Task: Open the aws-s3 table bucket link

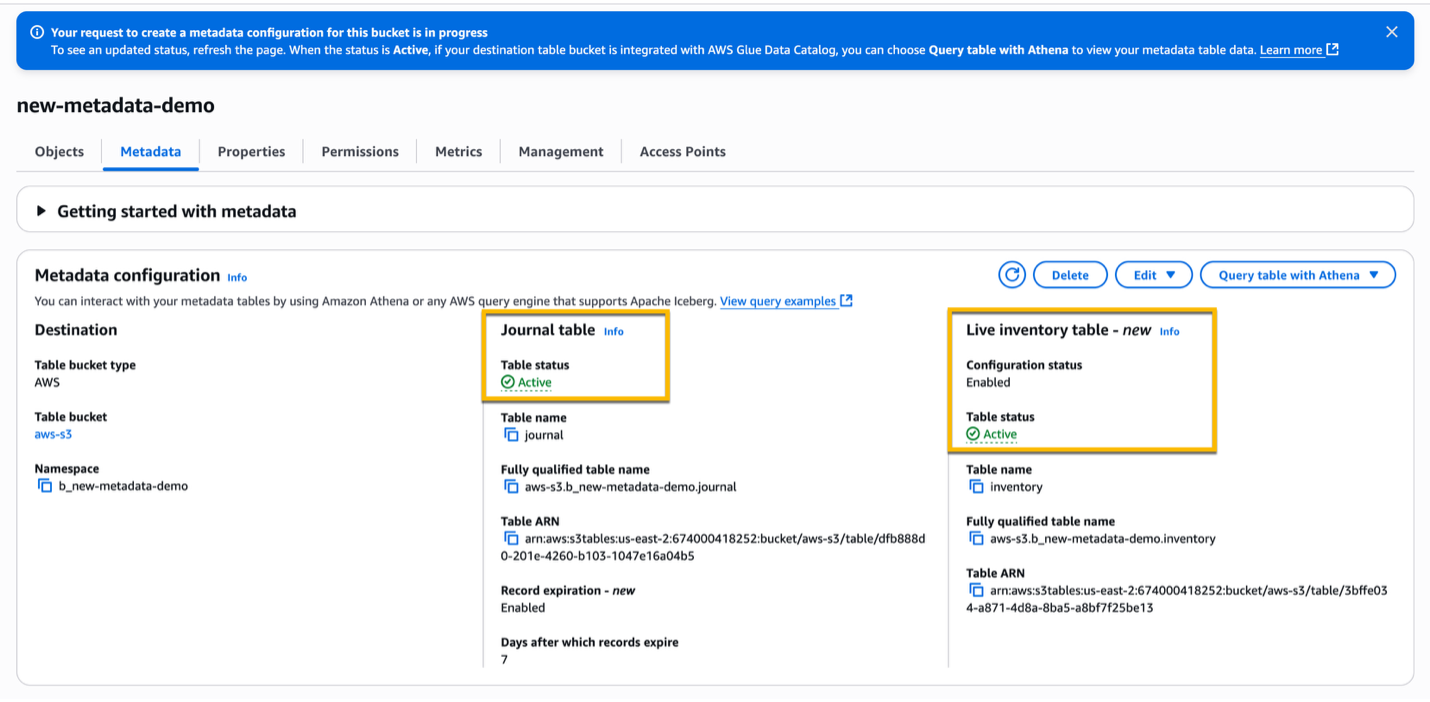Action: [x=53, y=434]
